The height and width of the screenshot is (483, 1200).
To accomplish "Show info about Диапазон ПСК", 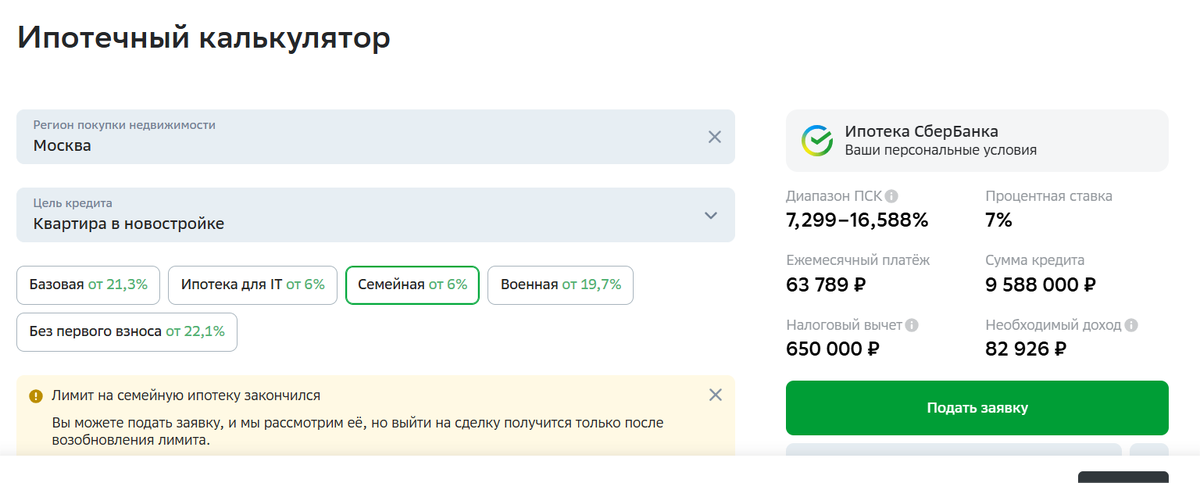I will pos(891,196).
